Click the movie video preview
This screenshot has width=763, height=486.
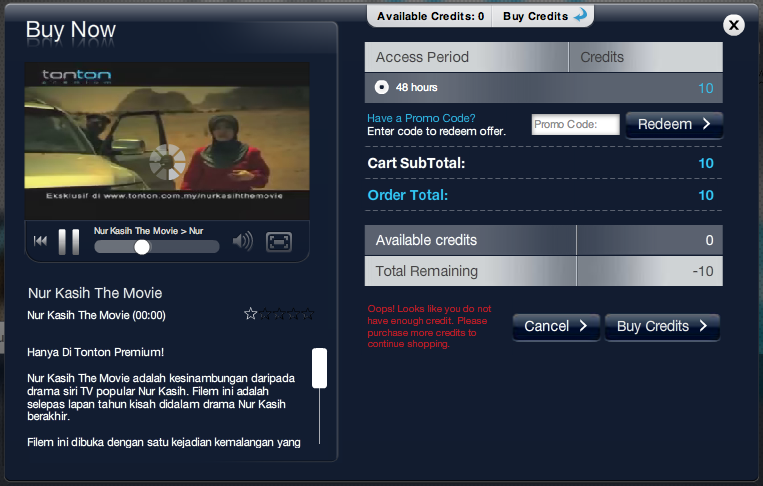click(167, 141)
